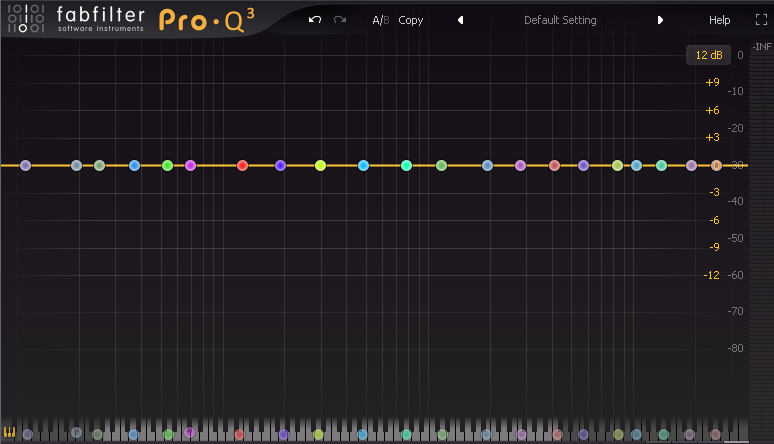Select the thirteenth pale blue EQ band node
Screen dimensions: 774x444
pos(487,165)
